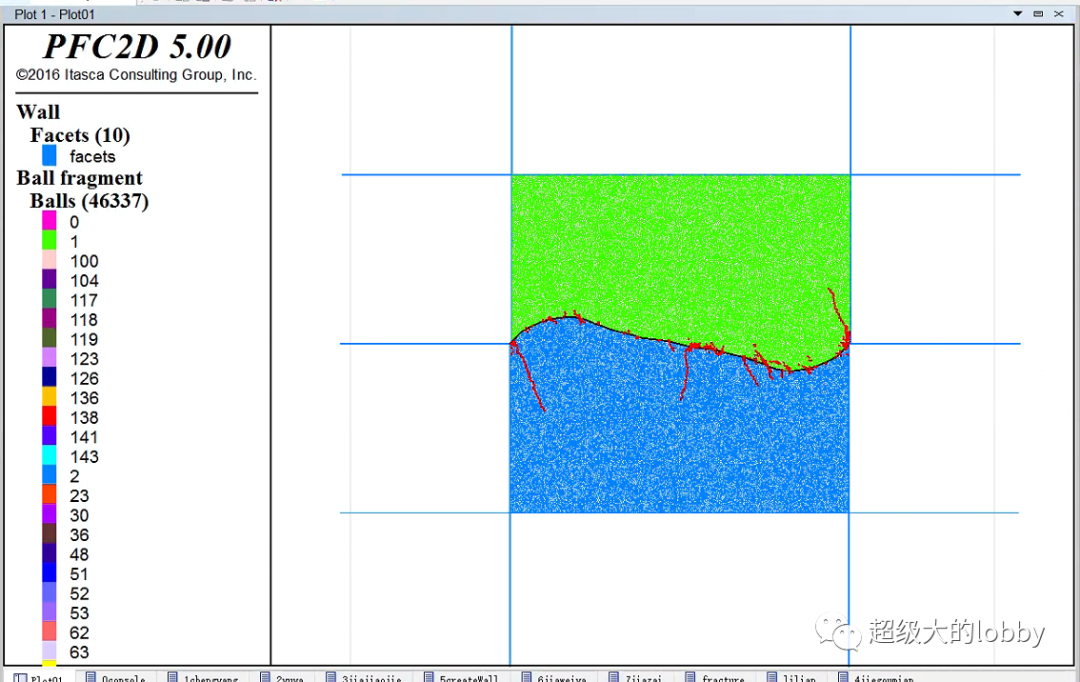Click fragment label '36' in legend
Viewport: 1080px width, 682px height.
click(79, 535)
